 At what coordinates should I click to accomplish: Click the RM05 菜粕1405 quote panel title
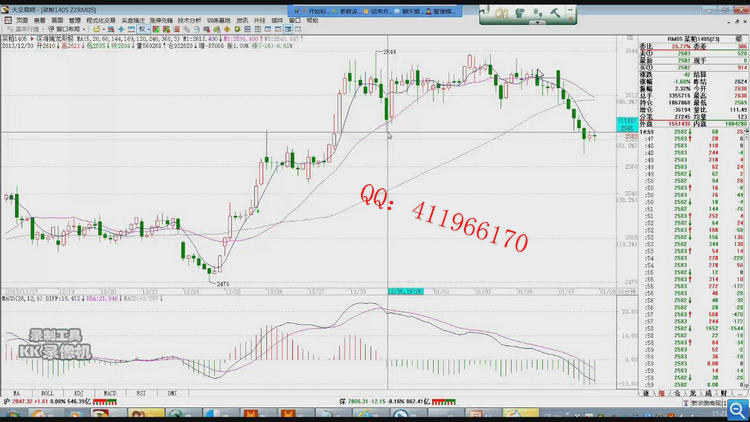click(693, 39)
